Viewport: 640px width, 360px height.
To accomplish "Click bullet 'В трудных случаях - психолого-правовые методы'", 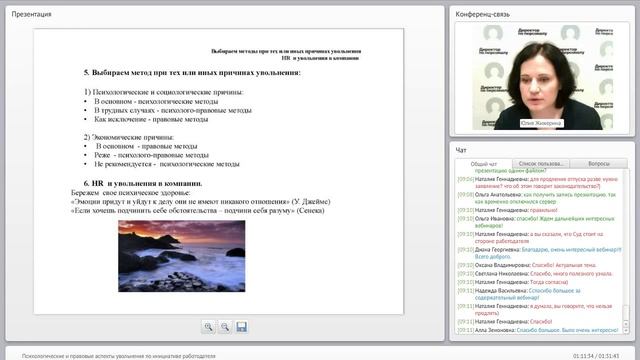I will point(173,110).
